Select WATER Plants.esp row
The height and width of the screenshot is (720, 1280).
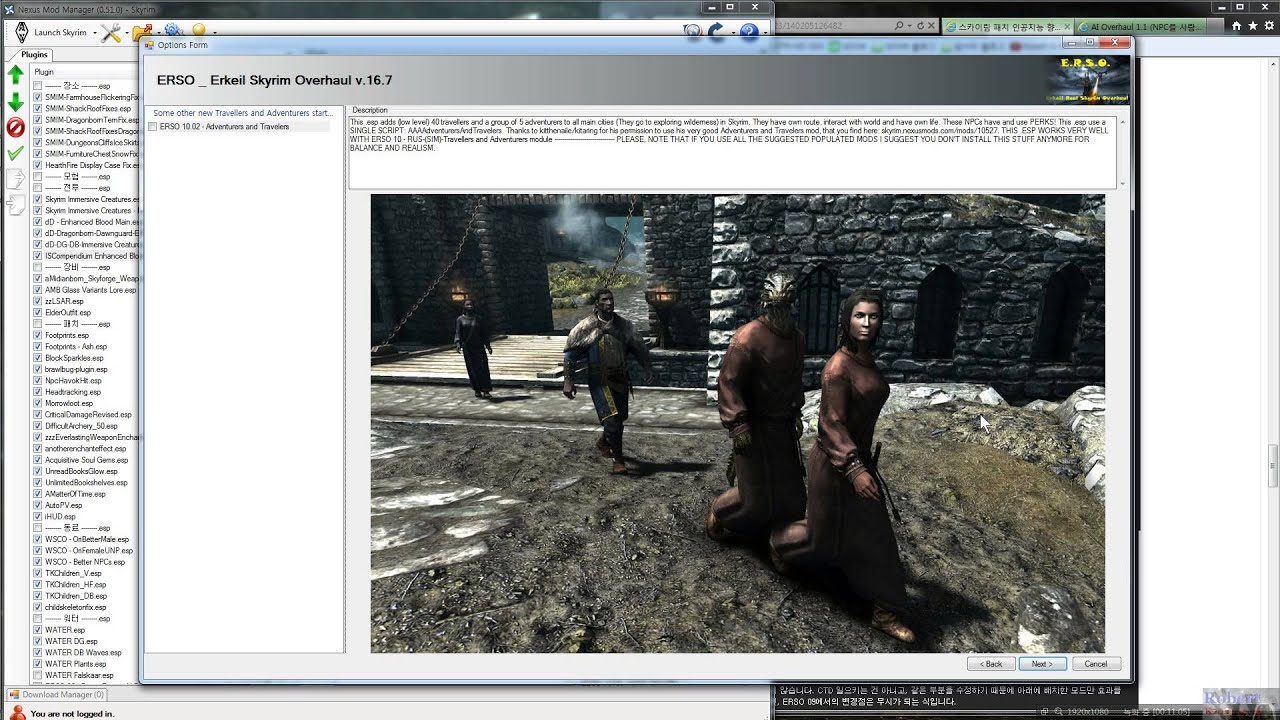point(75,664)
